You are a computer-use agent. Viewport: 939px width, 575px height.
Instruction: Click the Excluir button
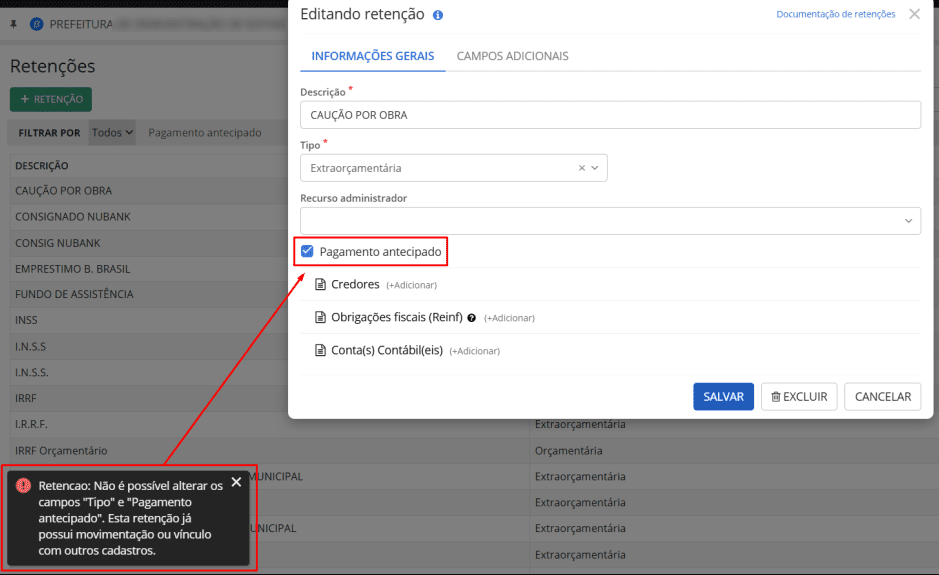pyautogui.click(x=798, y=397)
